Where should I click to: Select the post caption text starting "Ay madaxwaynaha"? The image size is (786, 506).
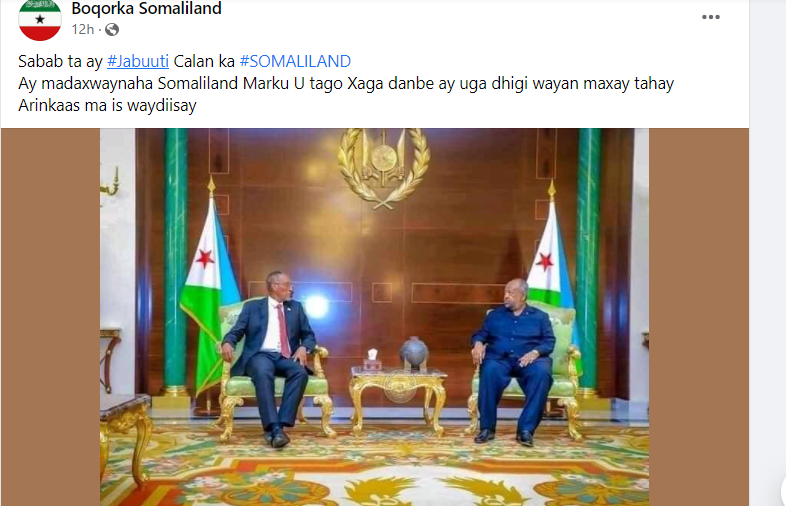[346, 94]
